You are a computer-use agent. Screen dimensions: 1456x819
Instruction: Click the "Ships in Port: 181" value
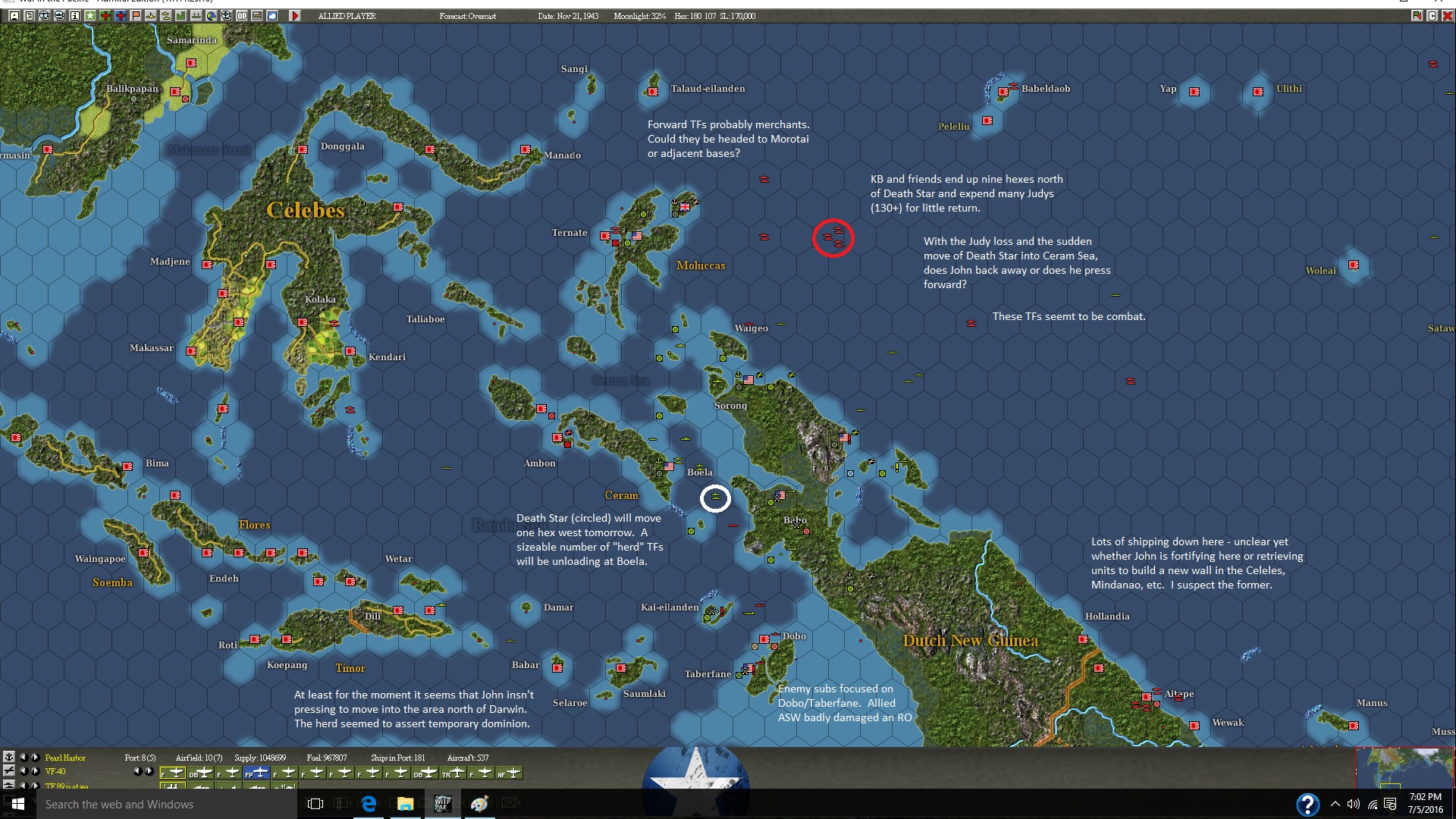[398, 758]
